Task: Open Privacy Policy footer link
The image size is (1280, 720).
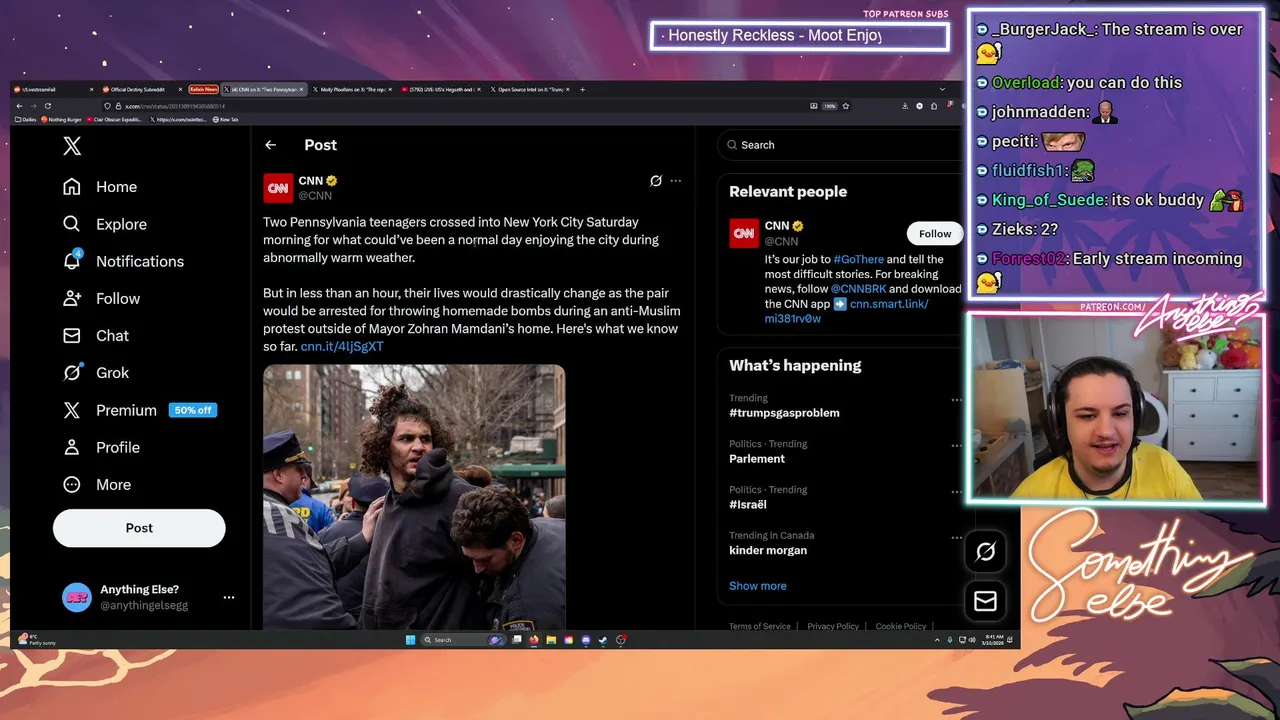Action: 833,626
